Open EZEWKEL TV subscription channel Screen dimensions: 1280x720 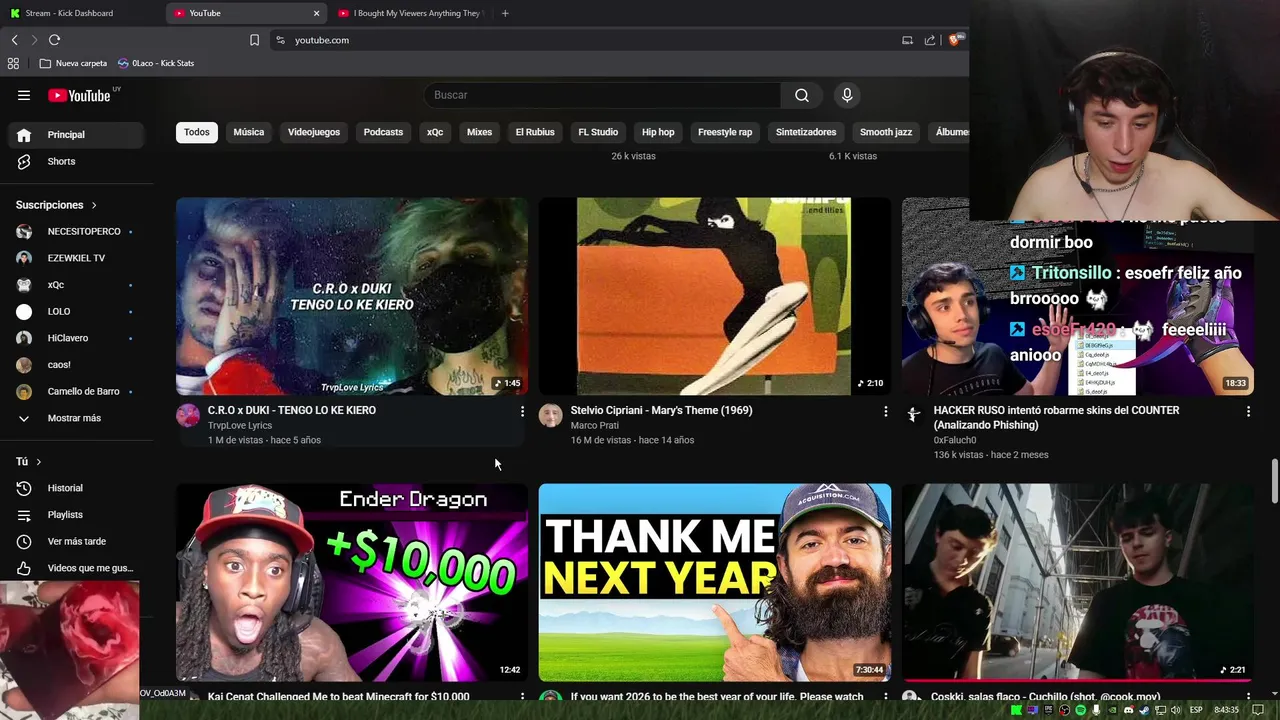[x=76, y=258]
